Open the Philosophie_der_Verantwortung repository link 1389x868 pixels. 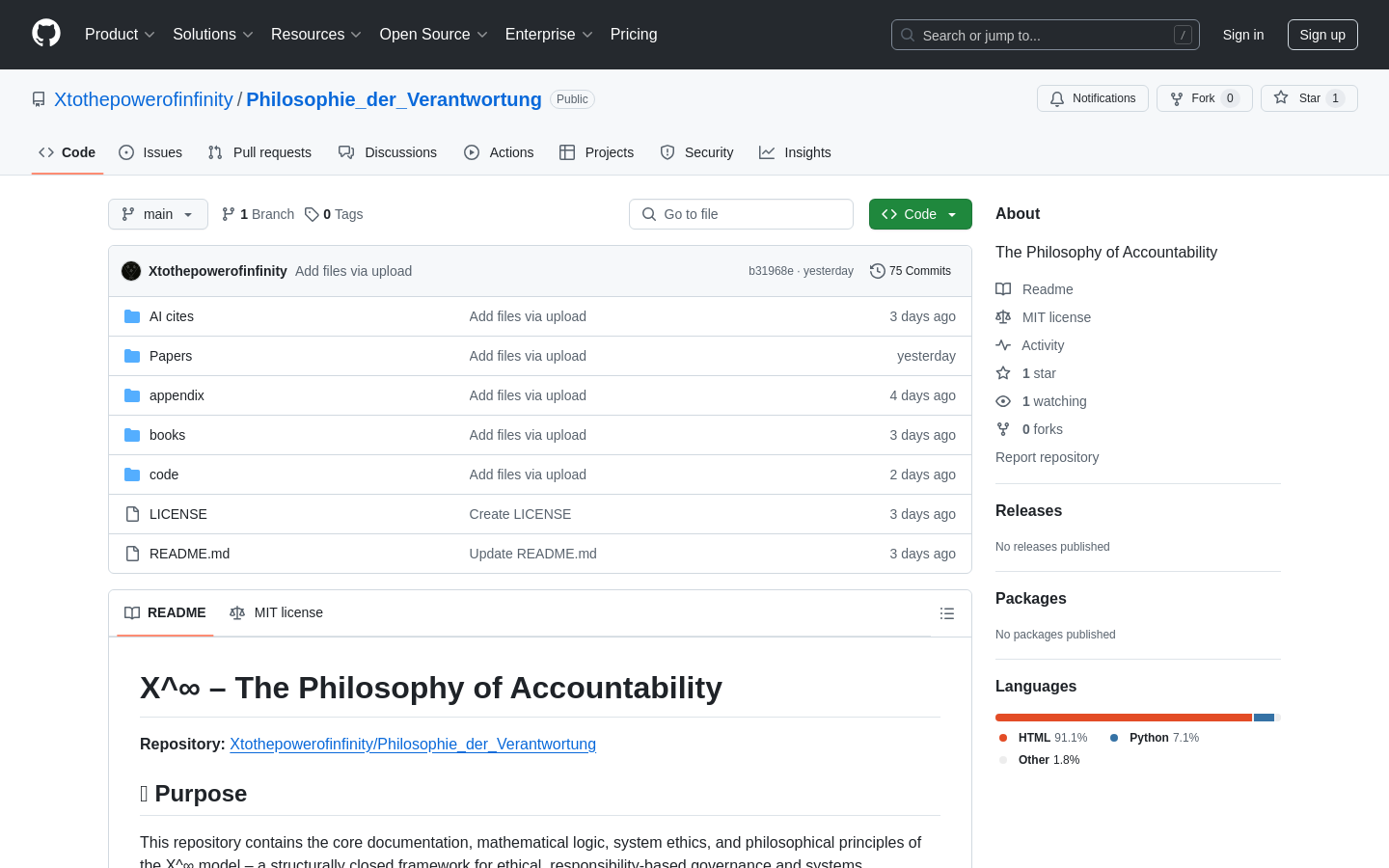[x=394, y=99]
